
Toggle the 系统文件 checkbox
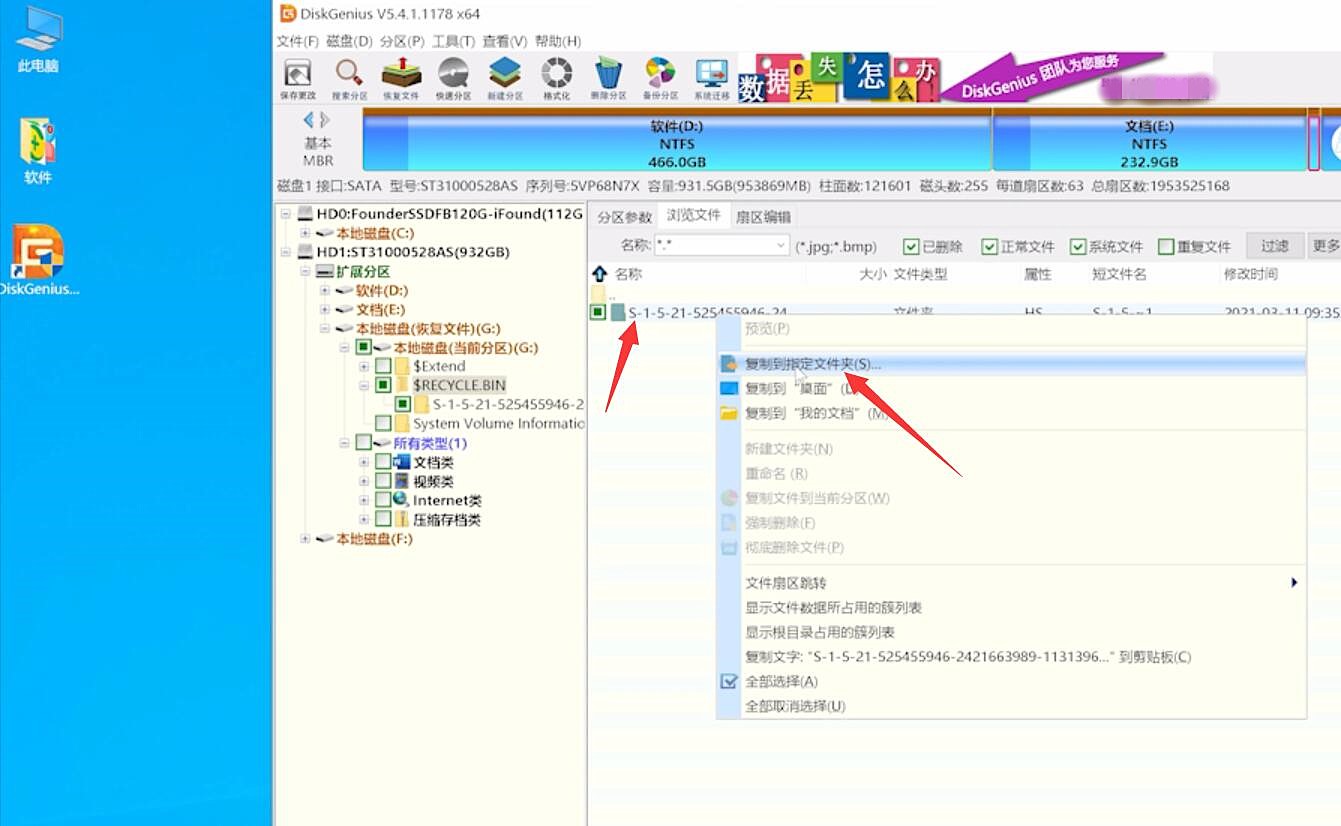(1078, 247)
